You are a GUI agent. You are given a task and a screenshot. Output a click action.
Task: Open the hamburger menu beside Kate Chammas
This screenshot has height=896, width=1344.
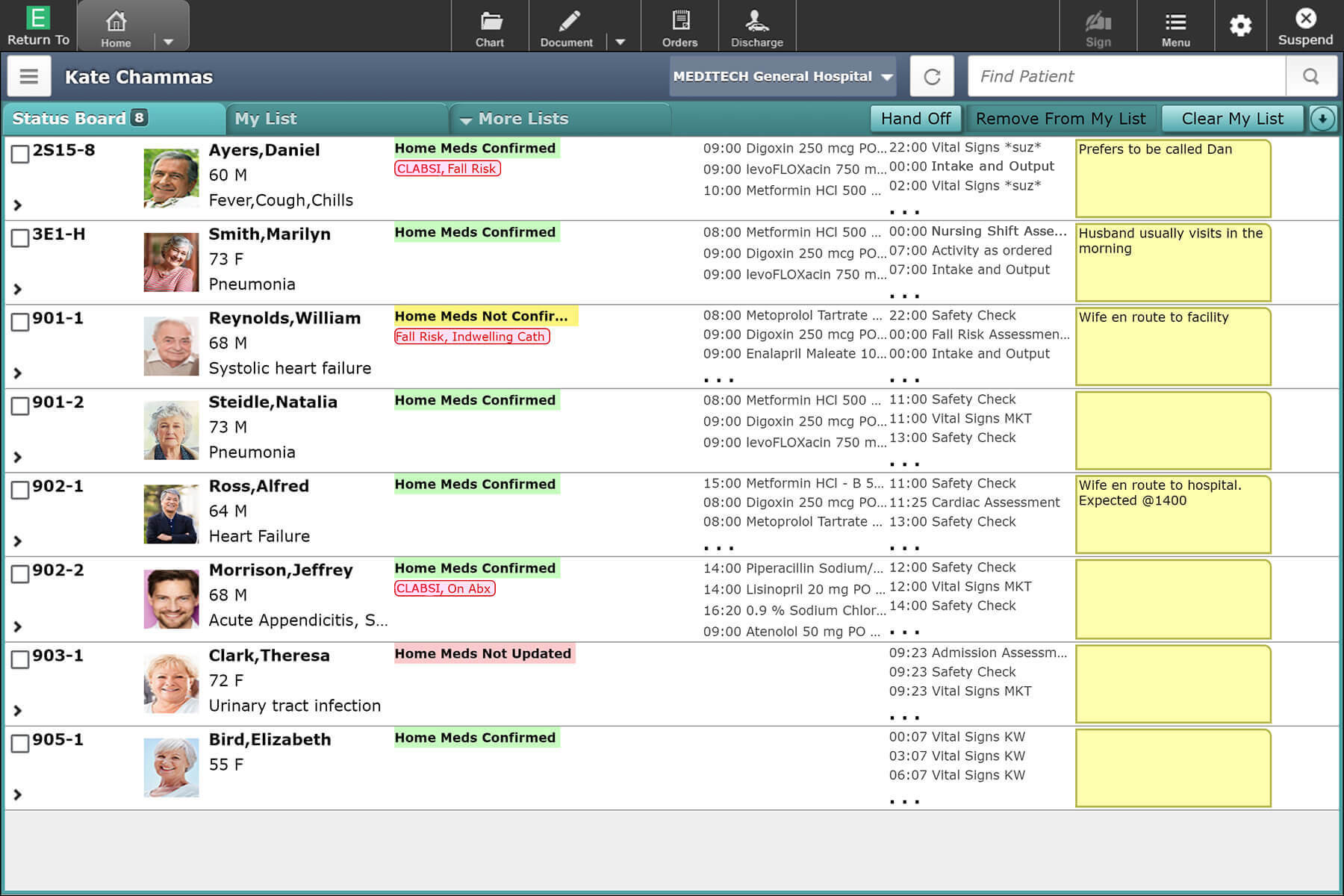coord(29,77)
